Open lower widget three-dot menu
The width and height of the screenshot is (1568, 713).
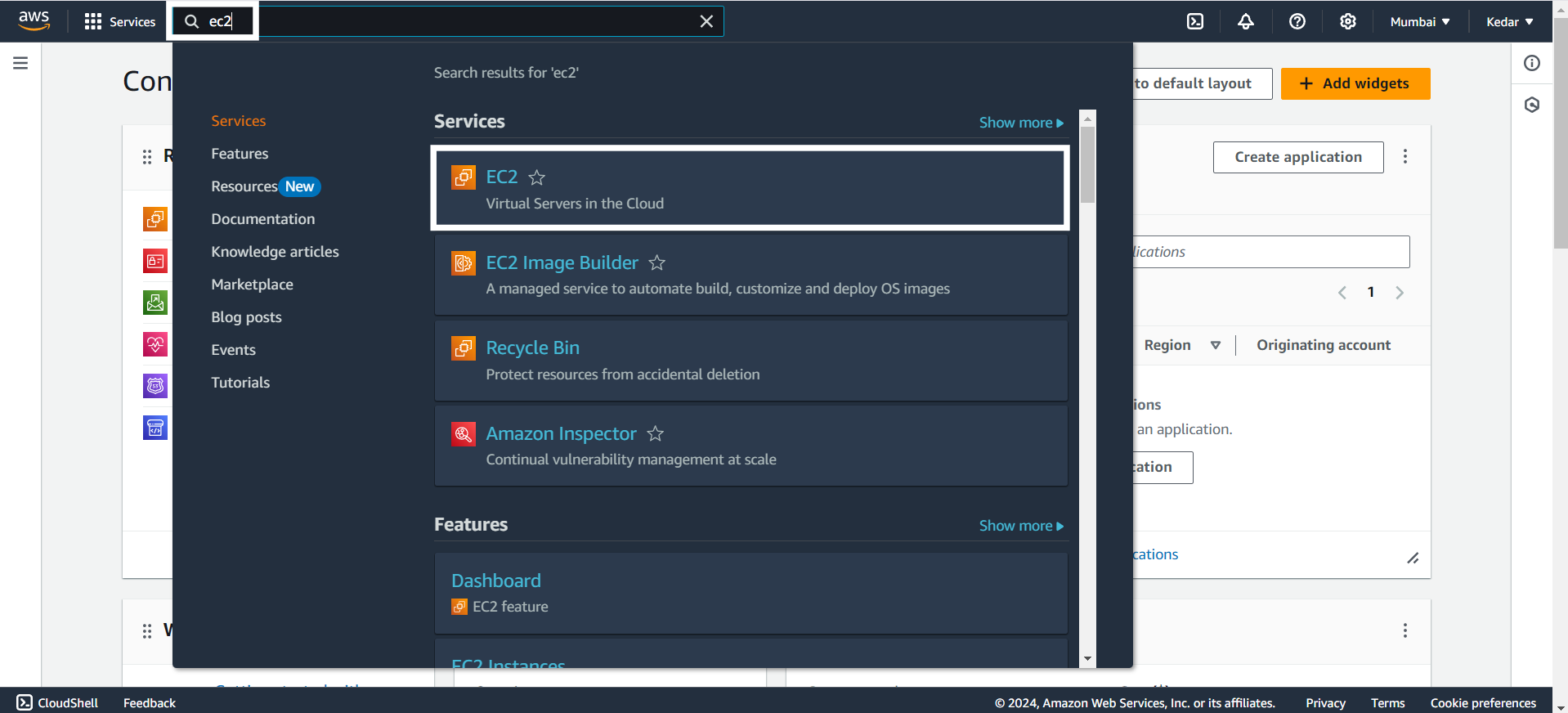click(x=1404, y=630)
